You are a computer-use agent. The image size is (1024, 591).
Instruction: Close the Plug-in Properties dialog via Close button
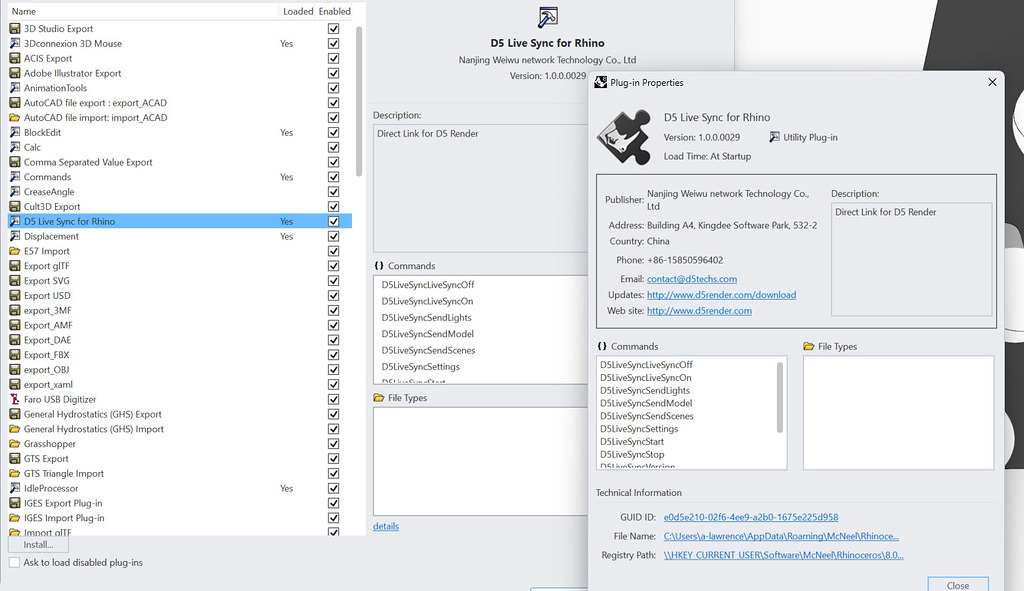pyautogui.click(x=957, y=584)
